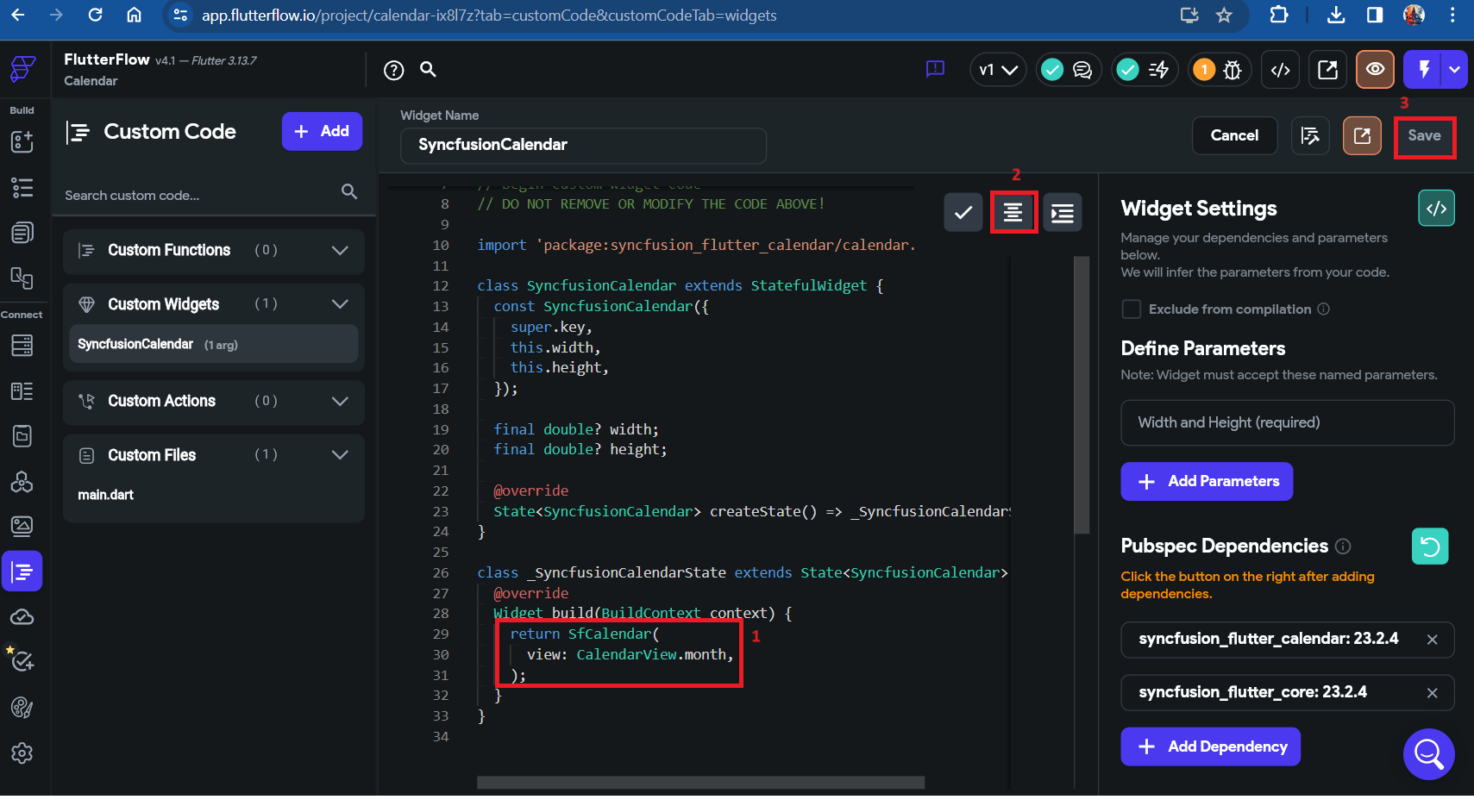Open the App State sidebar icon
Viewport: 1474px width, 812px height.
(22, 436)
